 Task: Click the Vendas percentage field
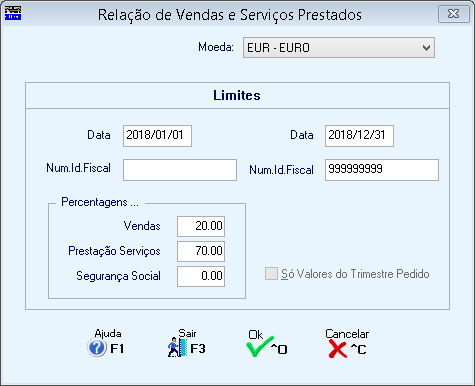201,226
